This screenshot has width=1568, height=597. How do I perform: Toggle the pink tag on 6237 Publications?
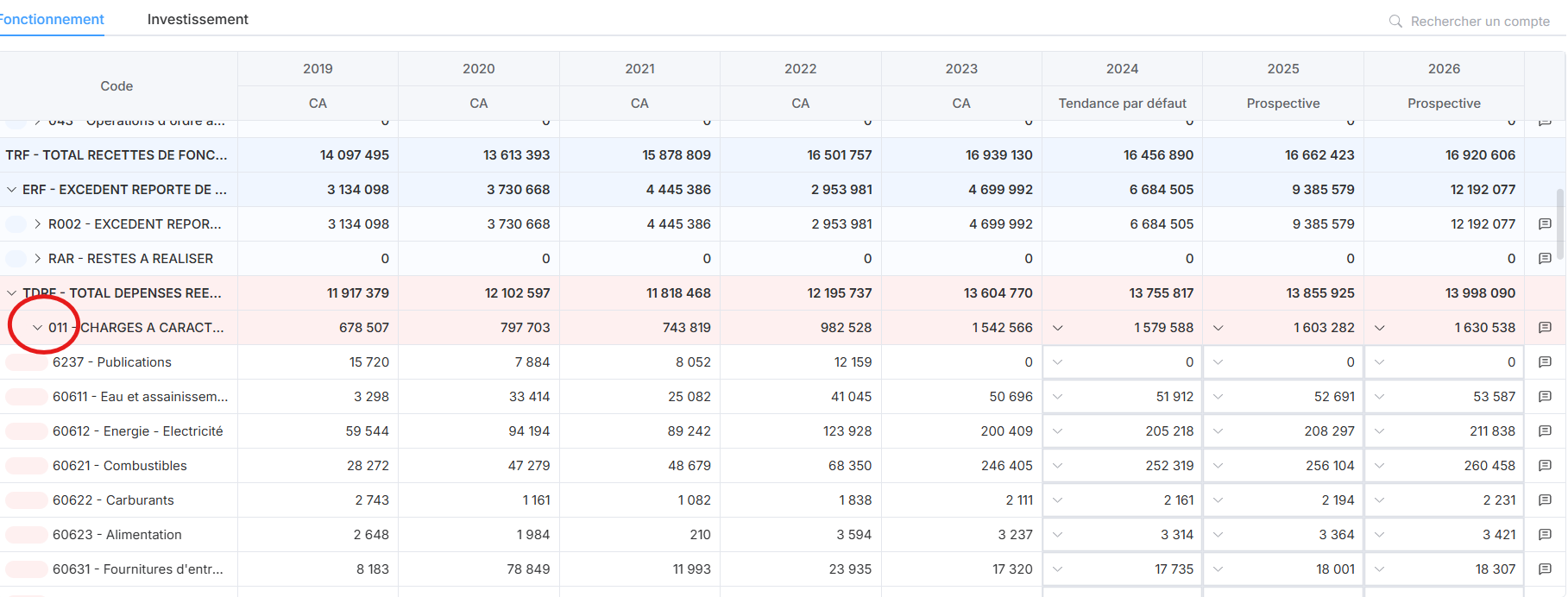pyautogui.click(x=26, y=362)
